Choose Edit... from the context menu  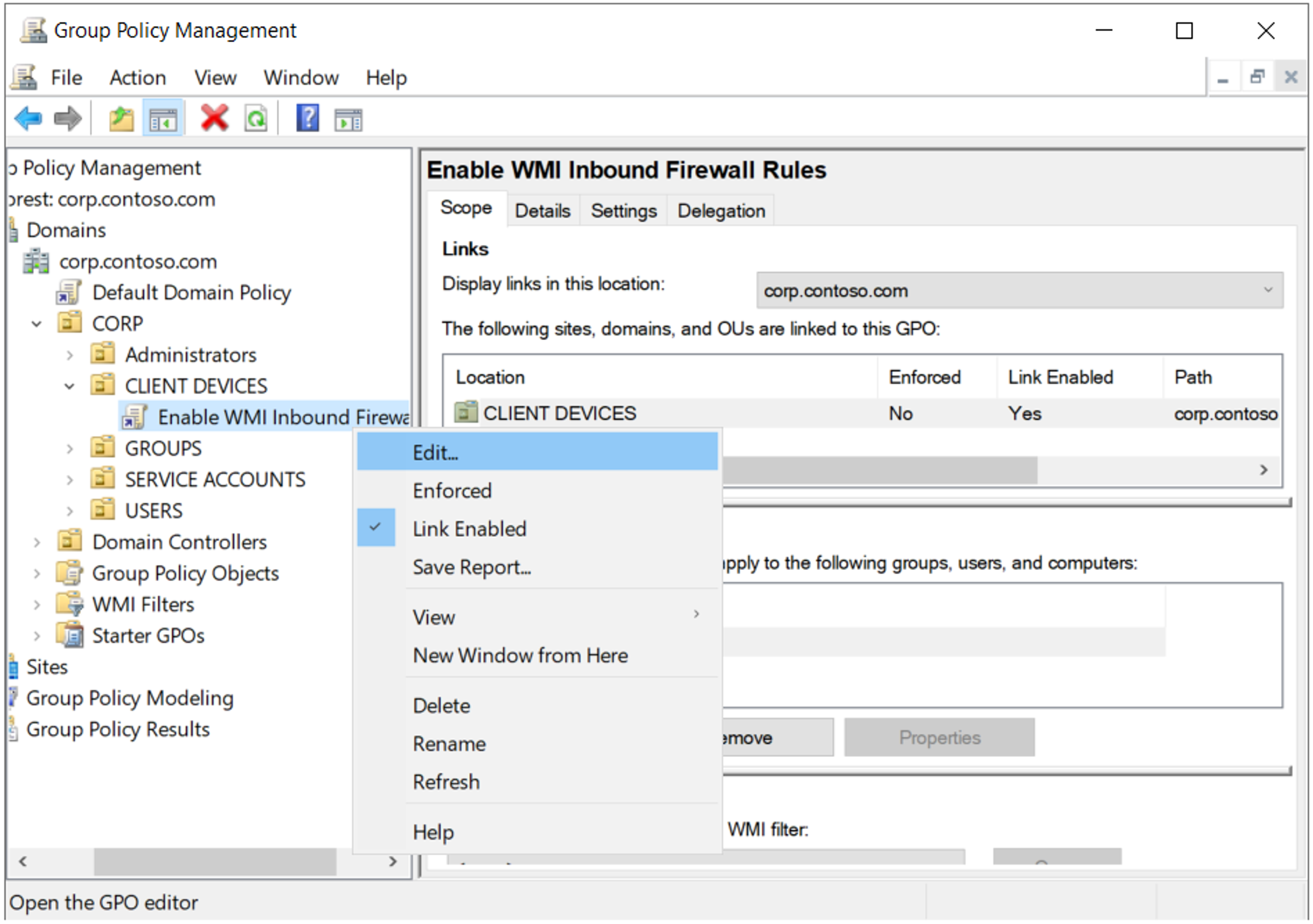point(538,452)
